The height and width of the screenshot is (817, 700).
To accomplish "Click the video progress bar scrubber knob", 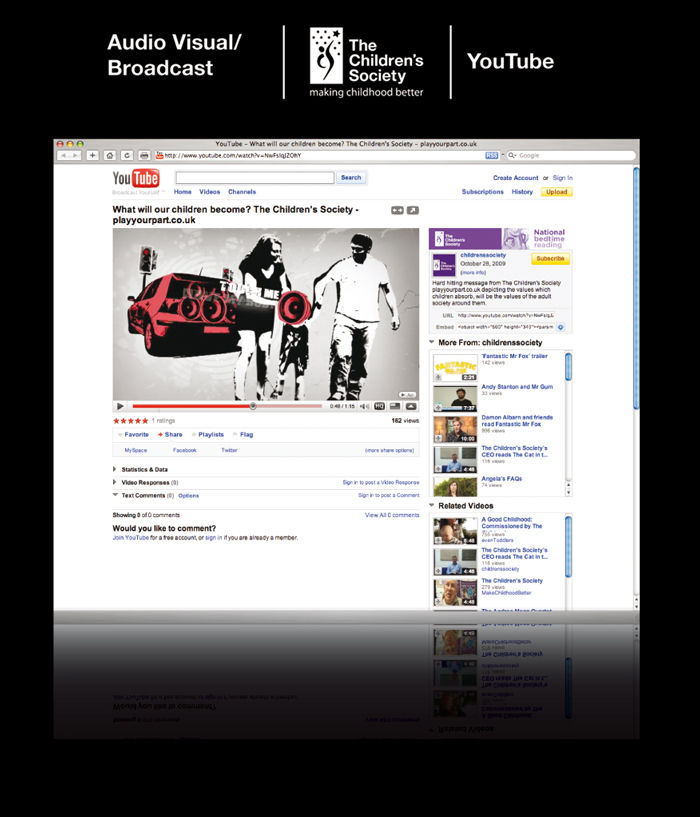I will (253, 406).
